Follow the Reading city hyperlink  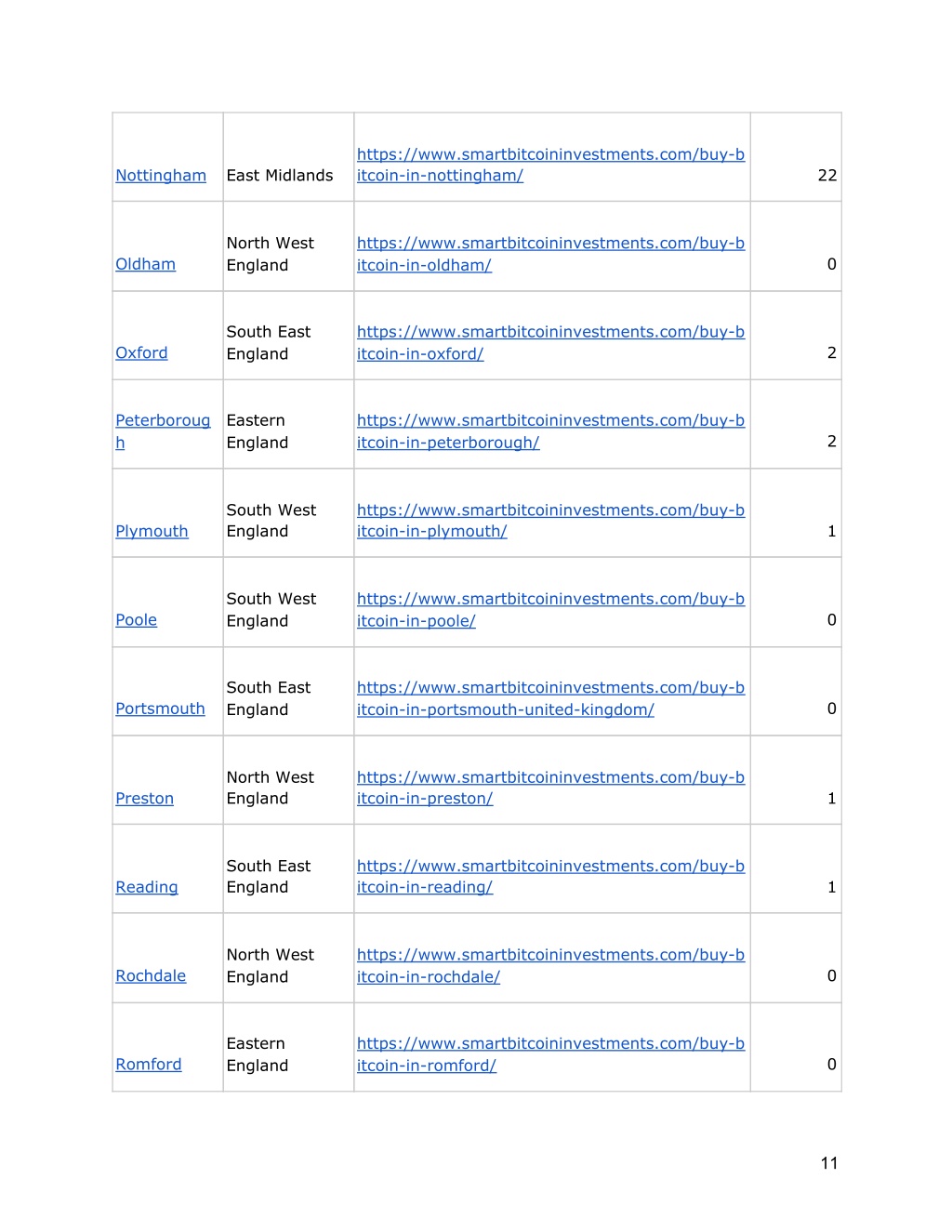(x=147, y=887)
